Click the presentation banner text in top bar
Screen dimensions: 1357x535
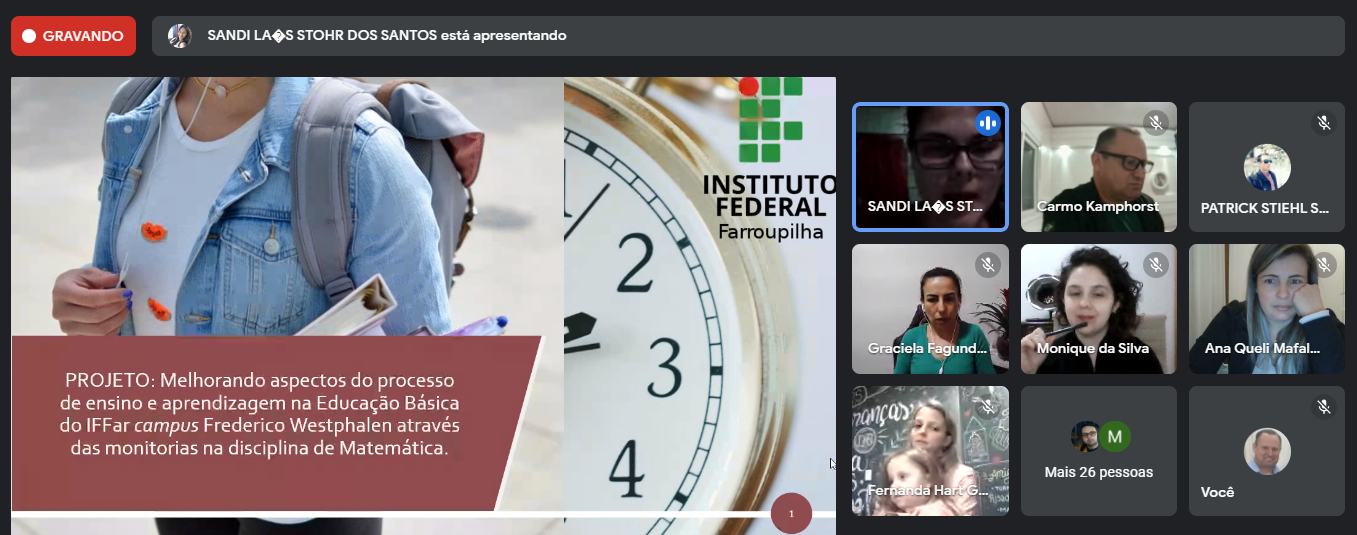[x=387, y=36]
